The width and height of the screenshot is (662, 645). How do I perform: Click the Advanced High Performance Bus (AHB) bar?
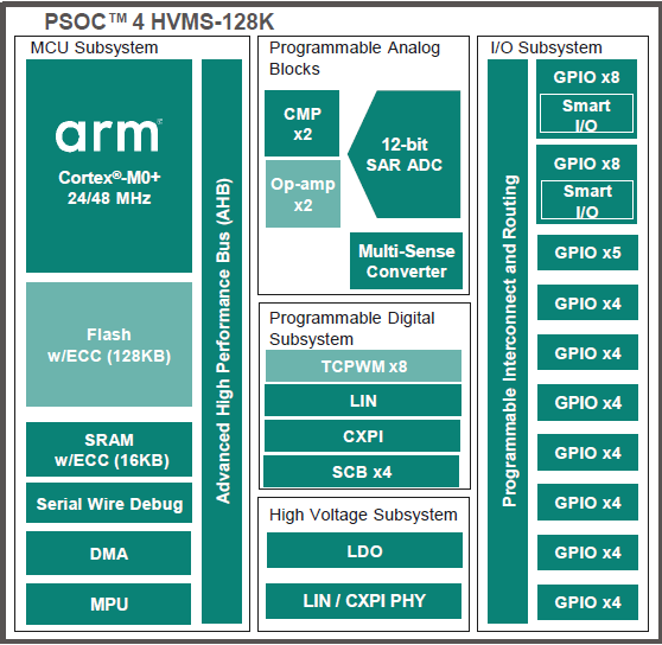coord(222,341)
